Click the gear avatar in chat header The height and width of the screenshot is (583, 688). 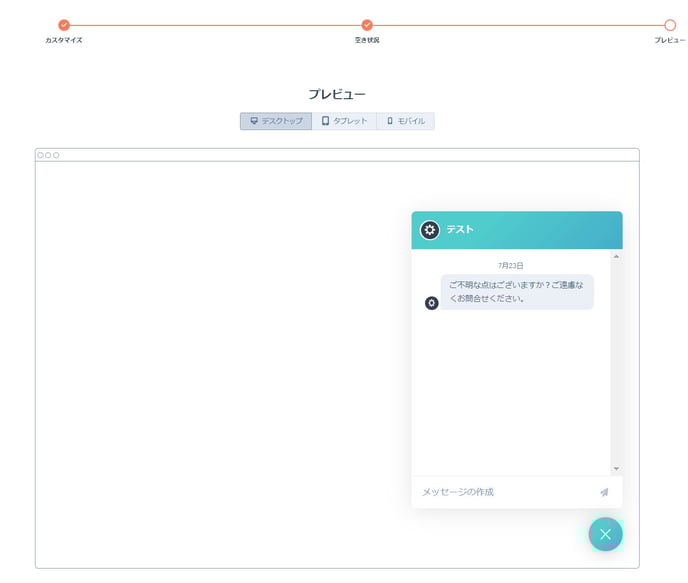click(430, 230)
